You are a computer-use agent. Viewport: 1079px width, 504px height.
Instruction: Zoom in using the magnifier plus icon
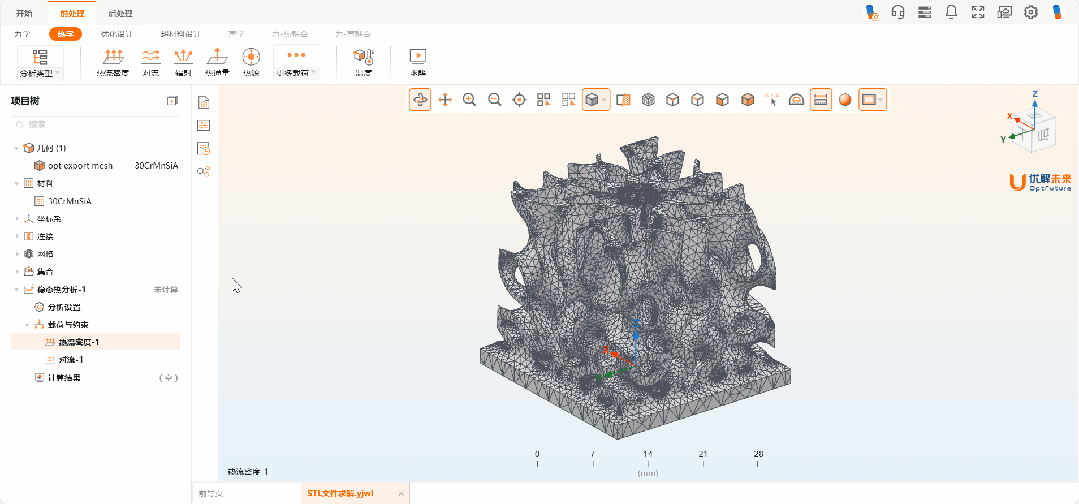(x=469, y=100)
